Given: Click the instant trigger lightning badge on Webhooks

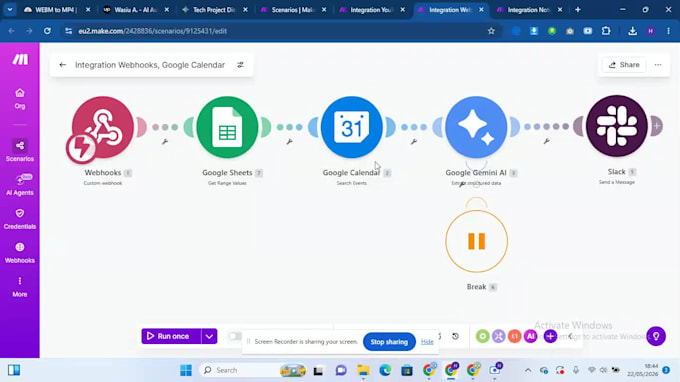Looking at the screenshot, I should click(x=81, y=148).
